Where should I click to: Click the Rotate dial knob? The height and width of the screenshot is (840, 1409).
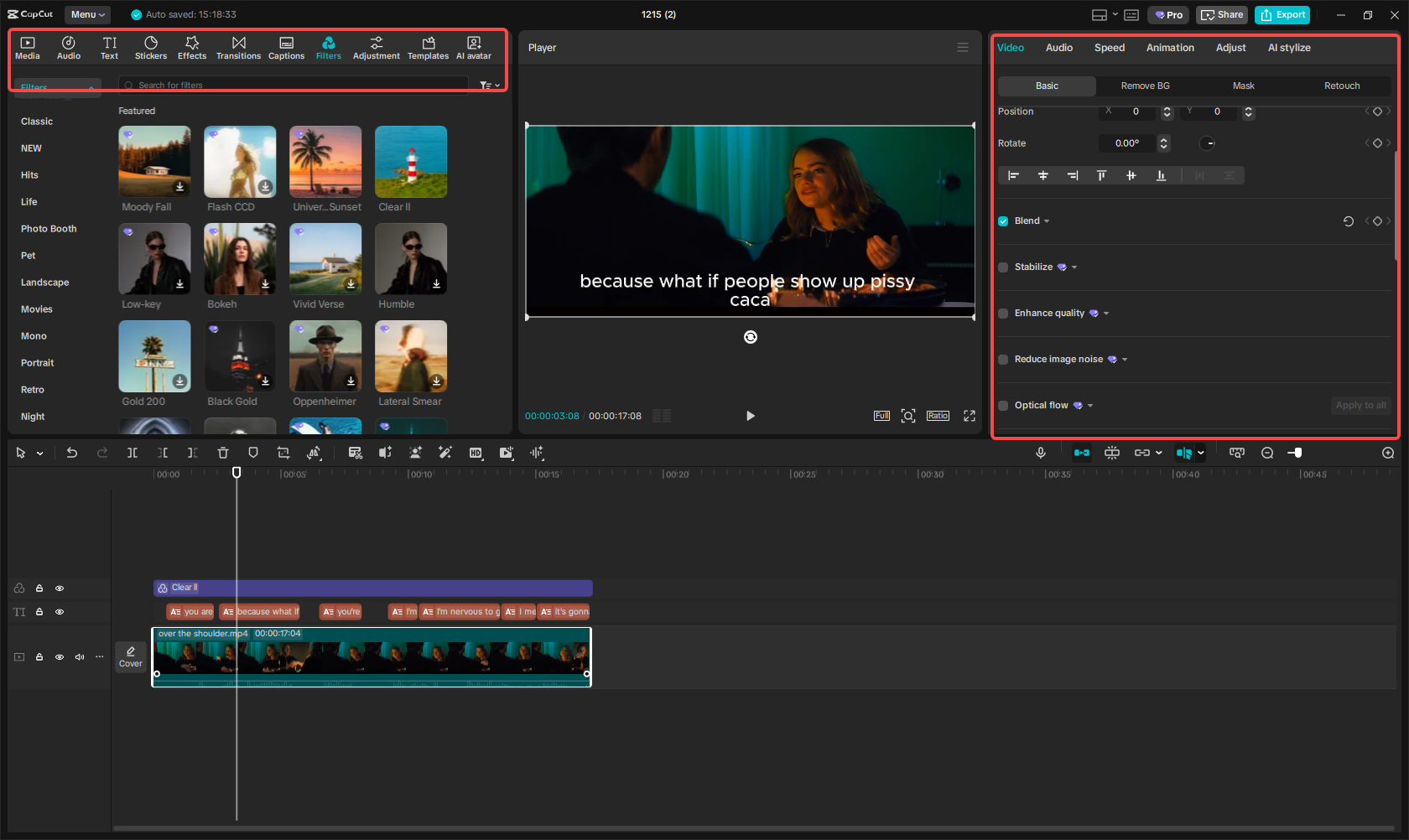(1207, 143)
